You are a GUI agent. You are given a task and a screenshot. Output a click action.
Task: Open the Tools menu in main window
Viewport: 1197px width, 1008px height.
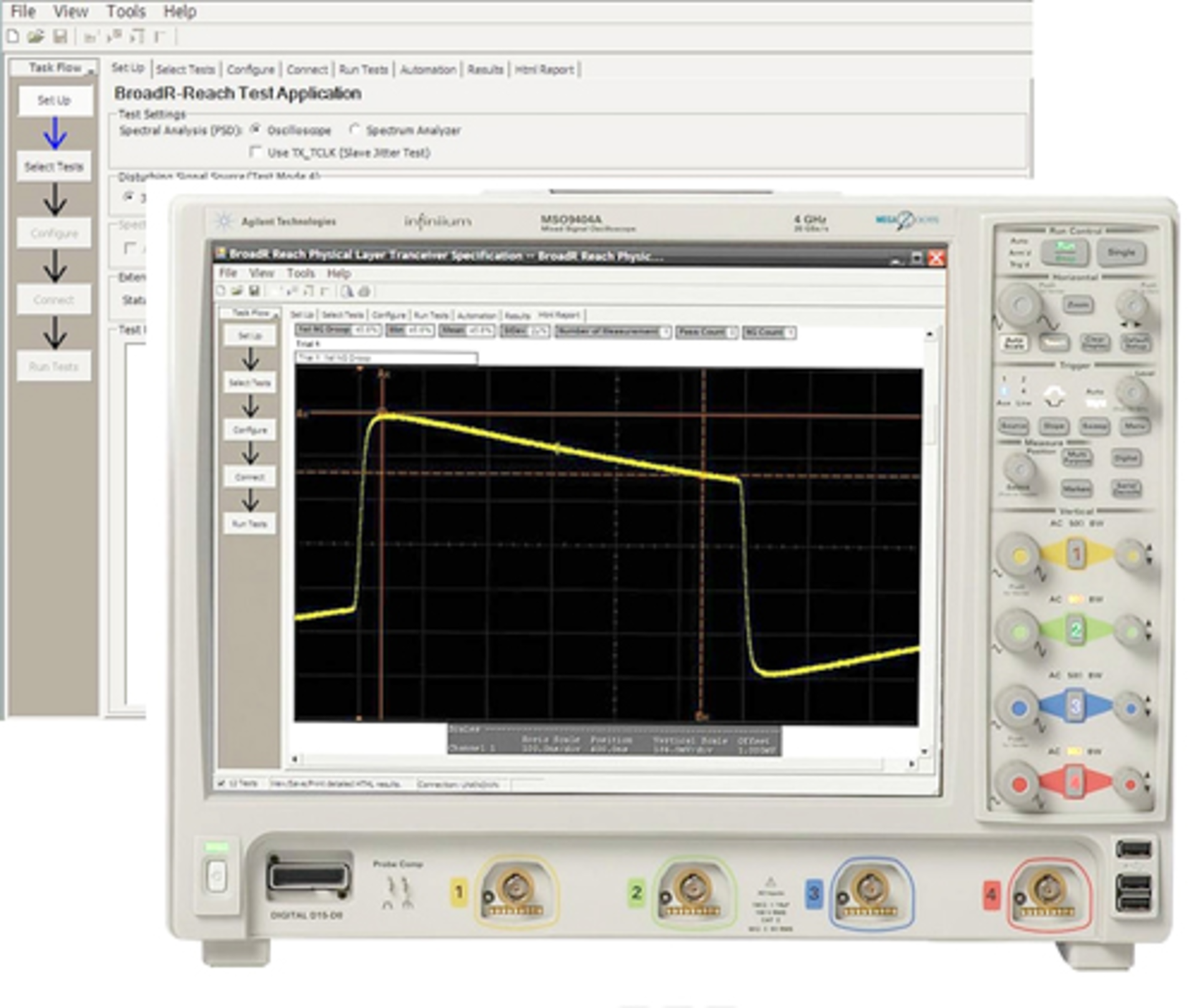[126, 11]
